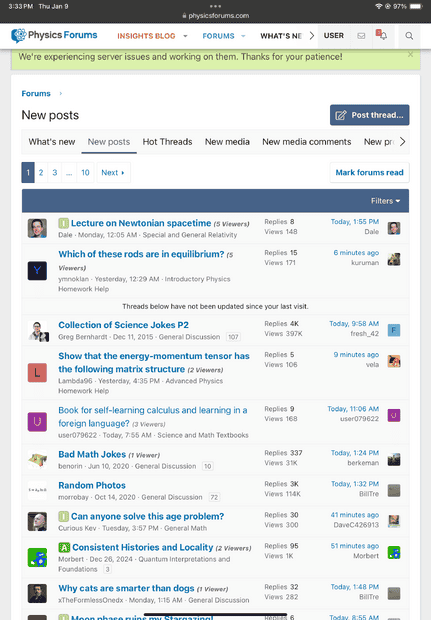Screen dimensions: 431x620
Task: Open the page 10 tag on Bad Math Jokes
Action: point(208,466)
